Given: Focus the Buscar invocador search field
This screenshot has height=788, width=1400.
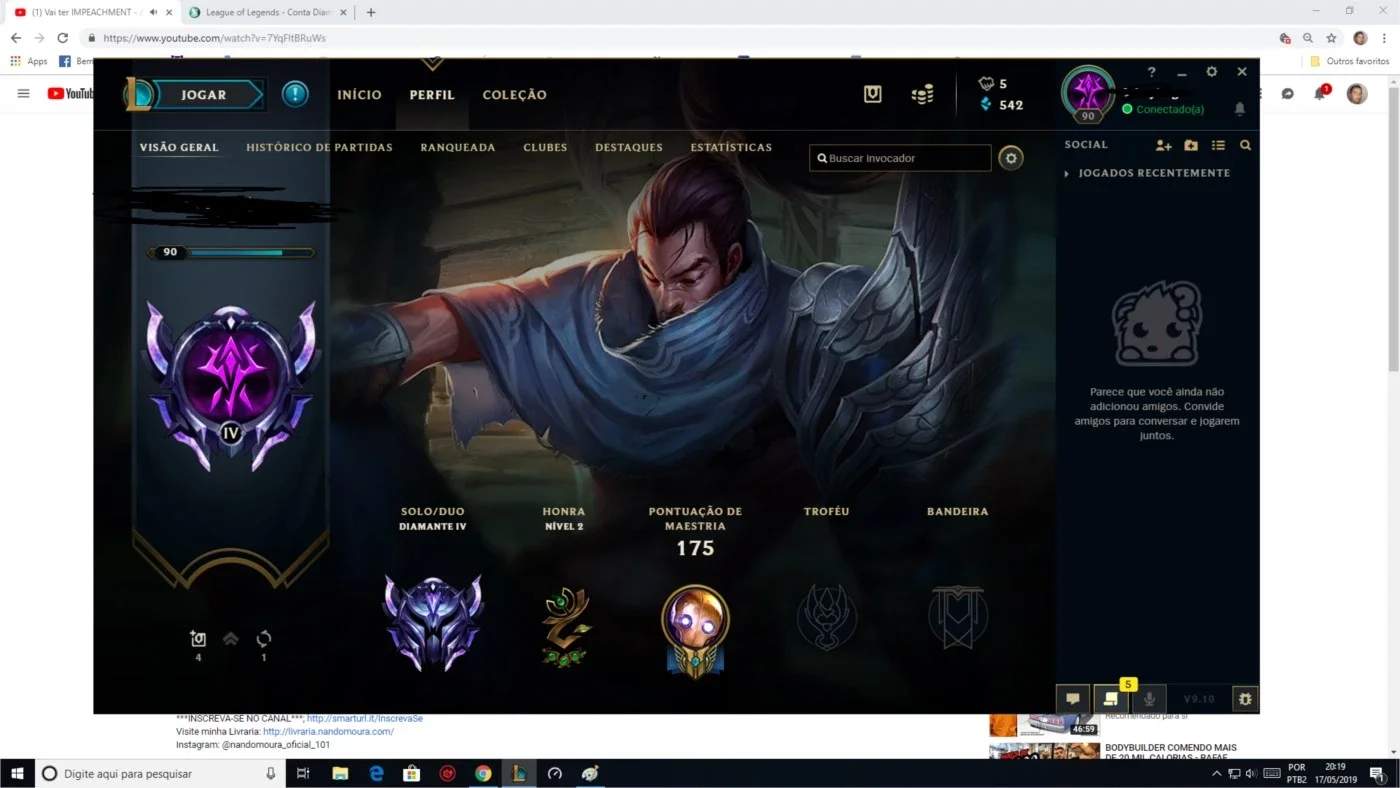Looking at the screenshot, I should point(900,158).
